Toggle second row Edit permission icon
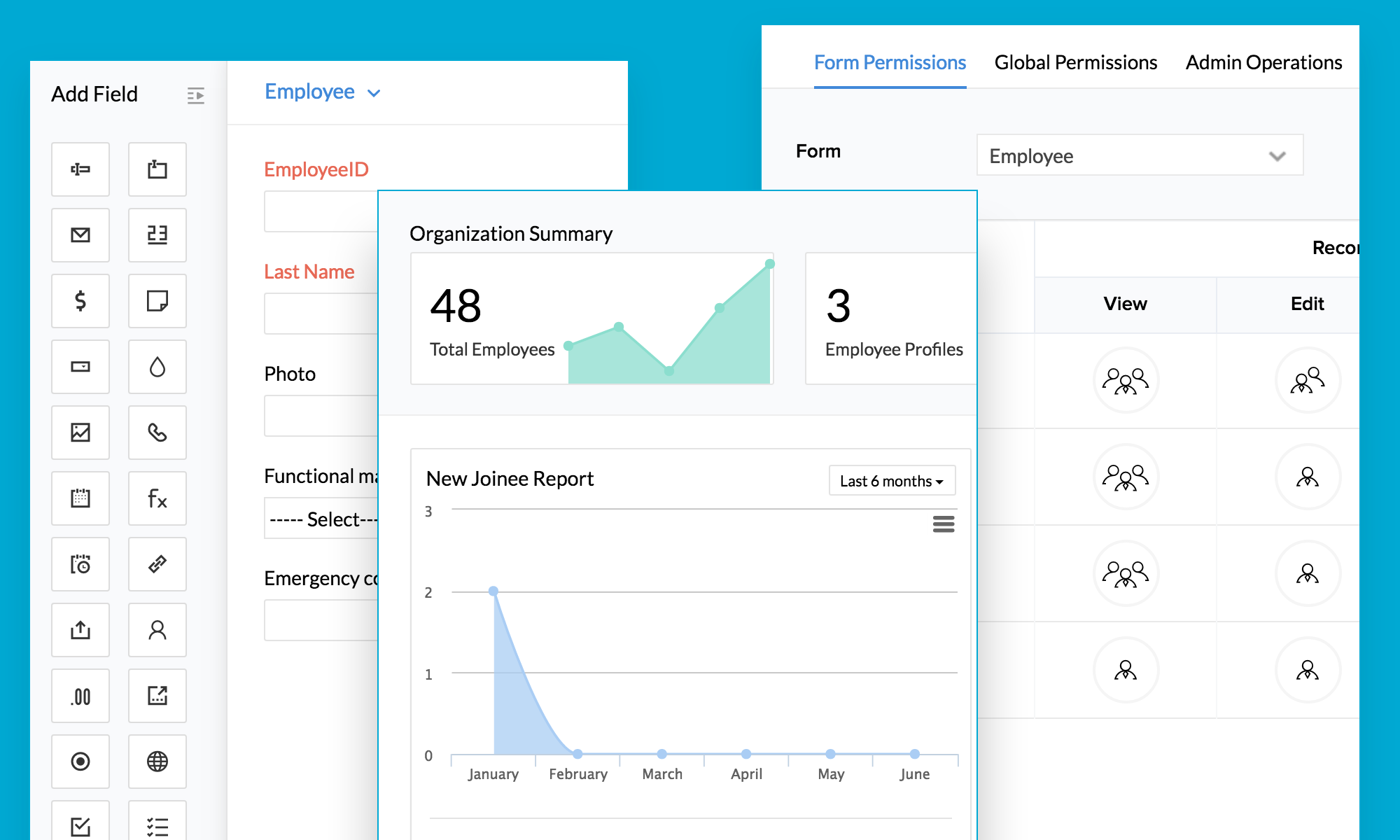 pyautogui.click(x=1307, y=477)
